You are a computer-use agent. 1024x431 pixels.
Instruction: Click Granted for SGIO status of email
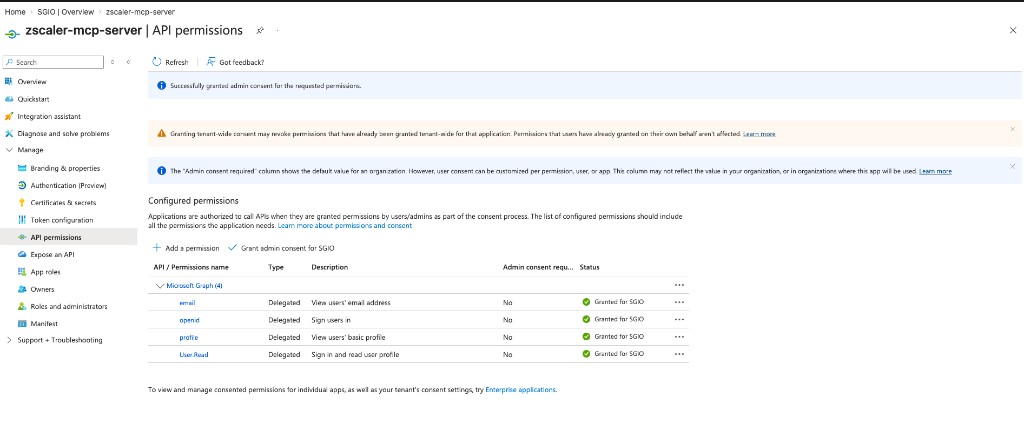pyautogui.click(x=613, y=302)
